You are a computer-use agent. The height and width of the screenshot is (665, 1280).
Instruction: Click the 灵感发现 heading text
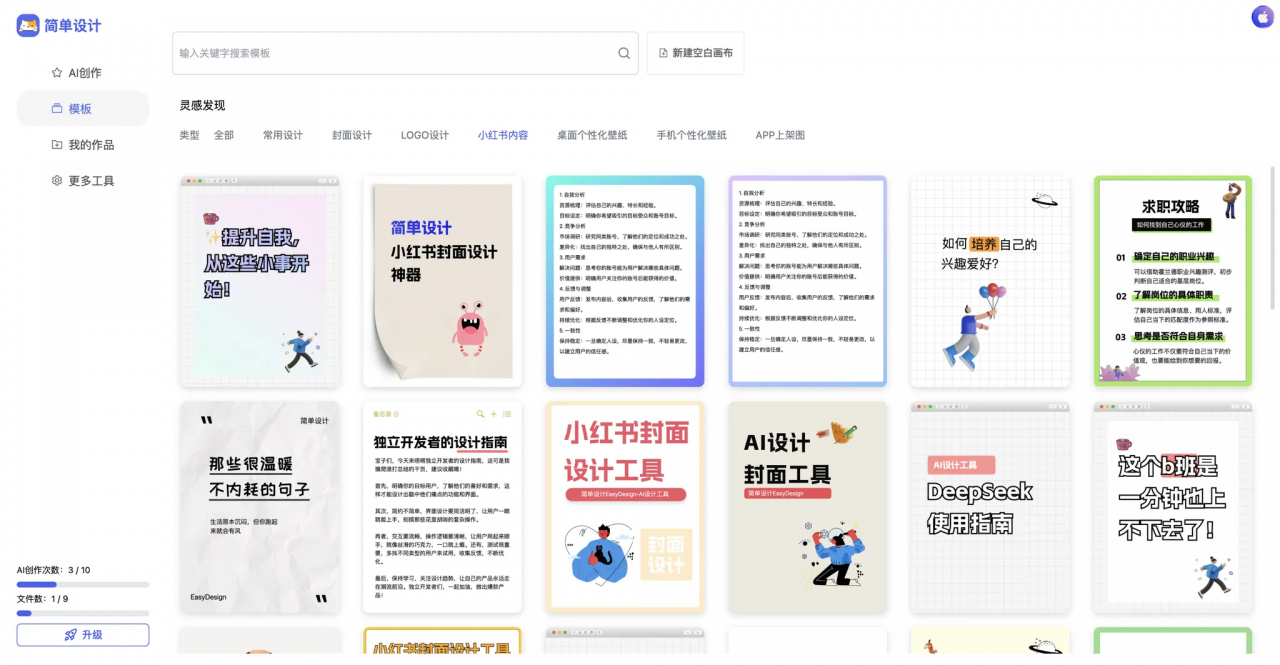(202, 105)
